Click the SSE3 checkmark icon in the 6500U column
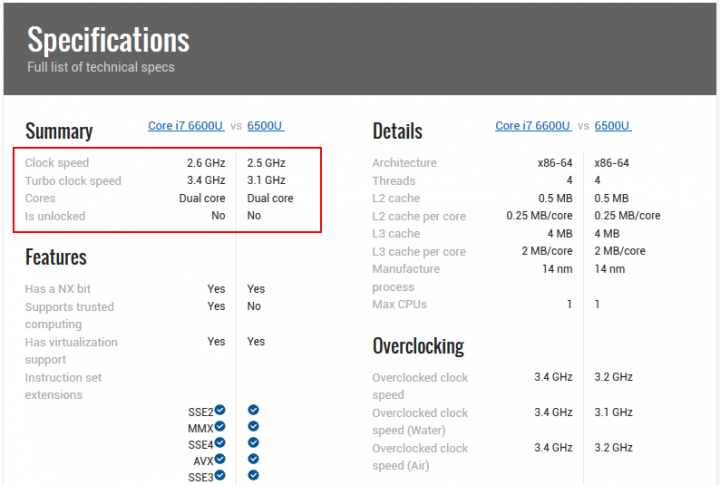 point(253,475)
